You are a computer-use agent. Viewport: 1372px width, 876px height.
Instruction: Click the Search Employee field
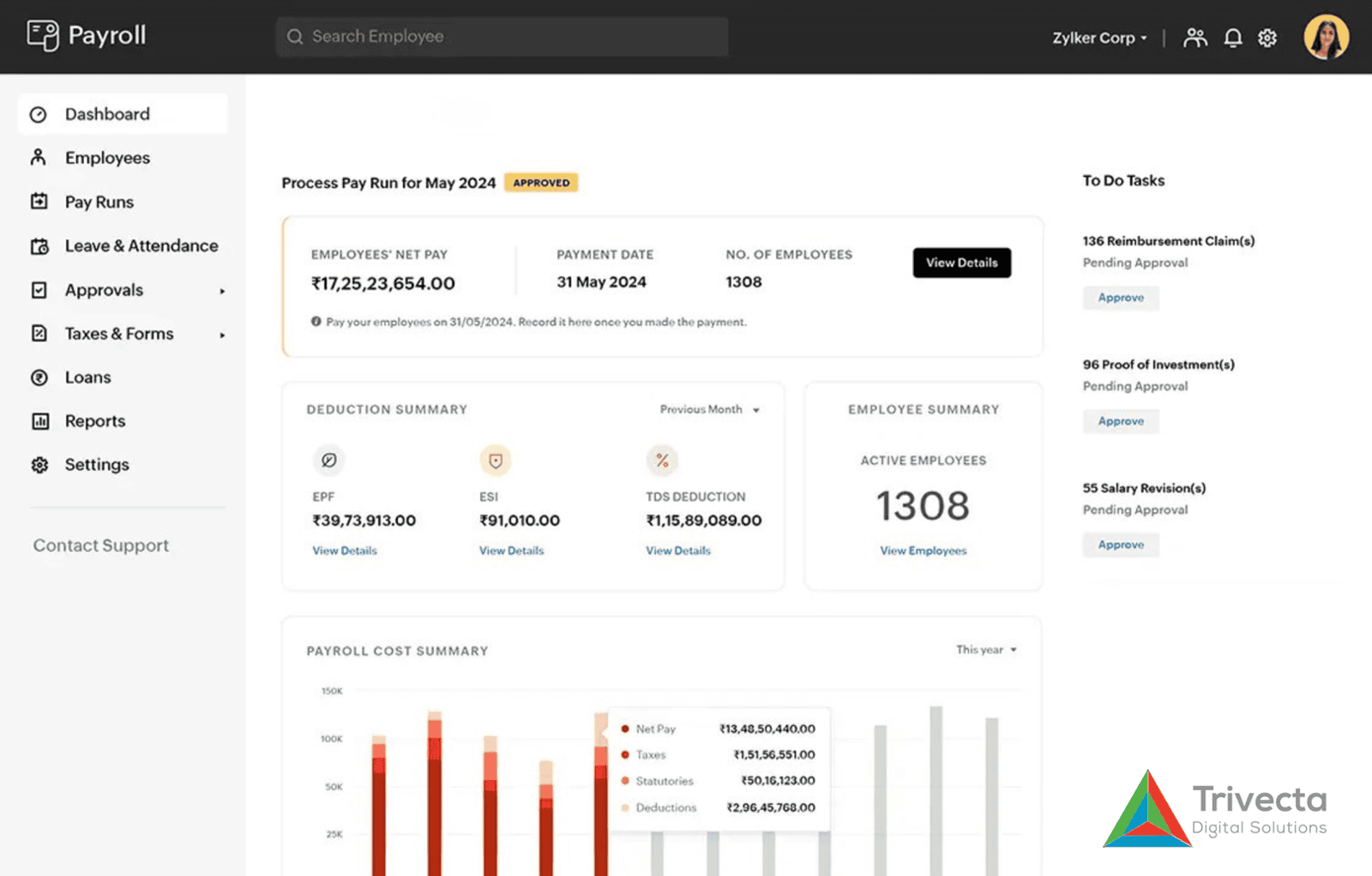point(502,37)
